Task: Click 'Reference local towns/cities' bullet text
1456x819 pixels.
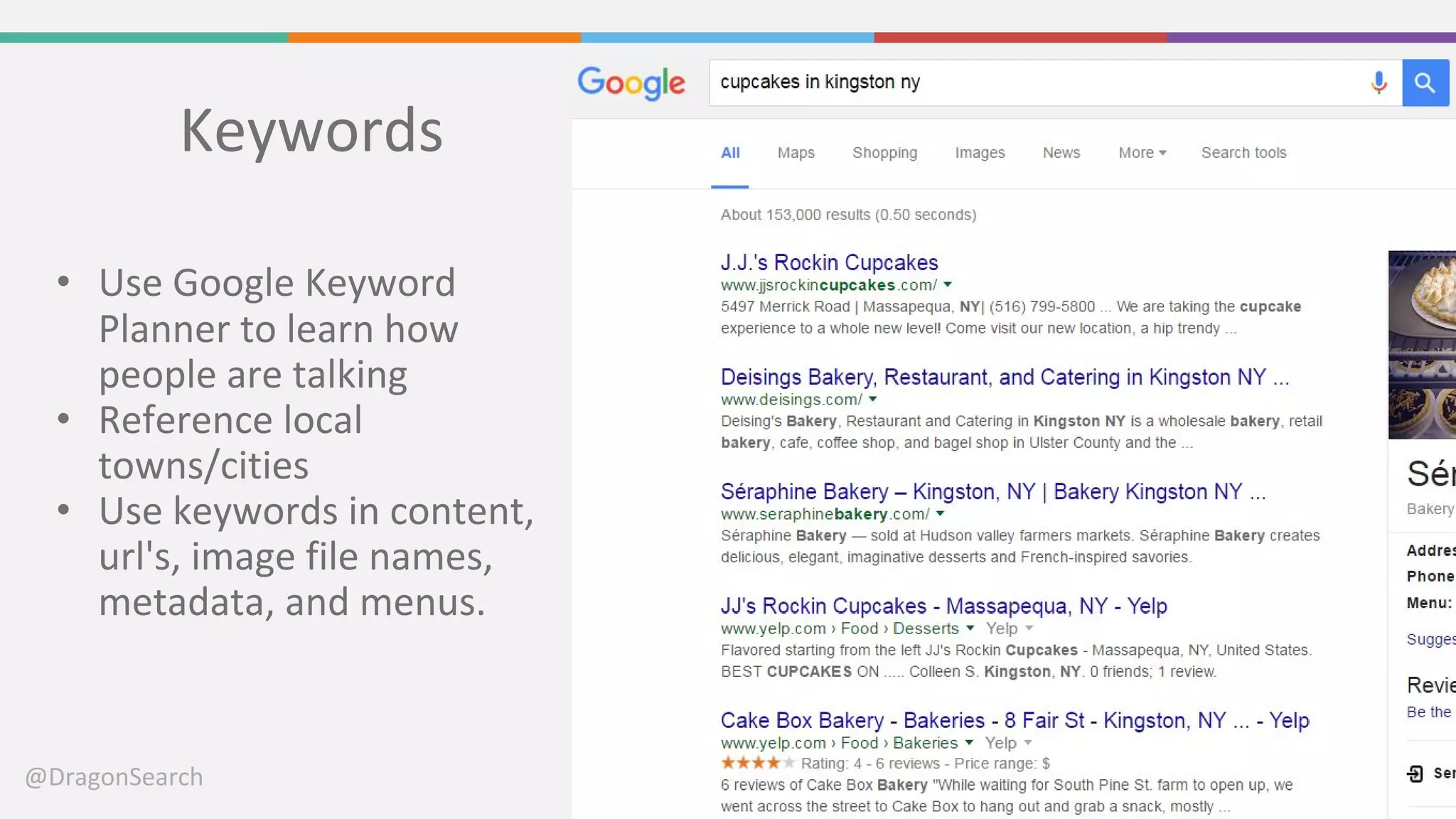Action: point(231,442)
